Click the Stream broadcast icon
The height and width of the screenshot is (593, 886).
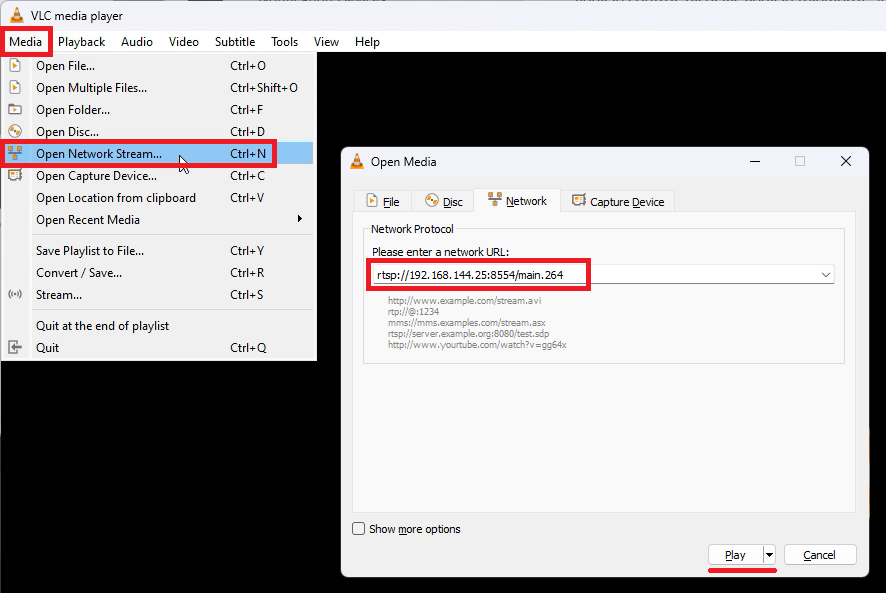pyautogui.click(x=15, y=295)
